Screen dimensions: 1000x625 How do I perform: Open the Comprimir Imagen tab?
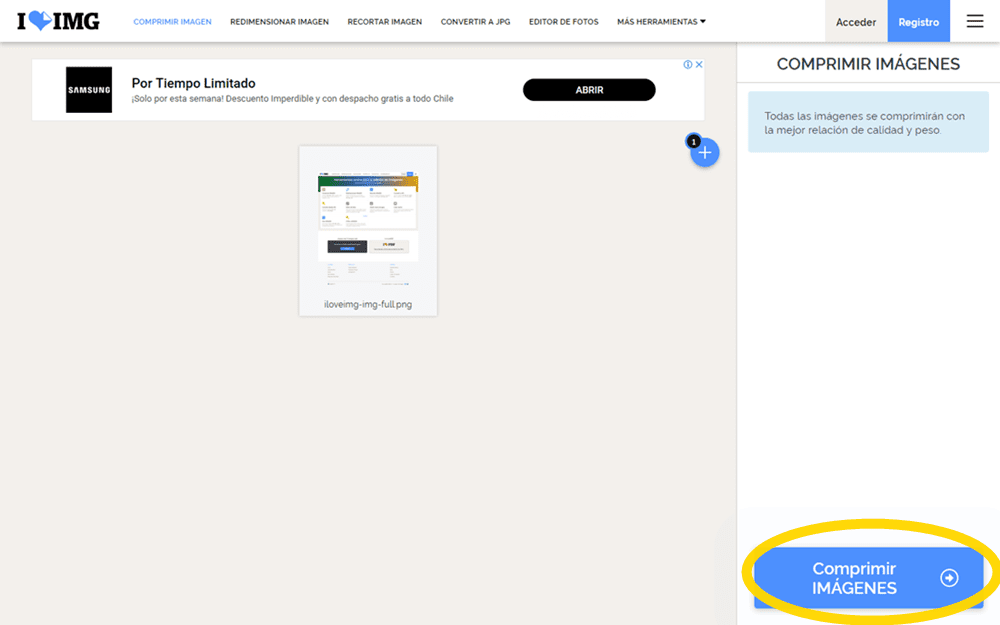pyautogui.click(x=172, y=22)
